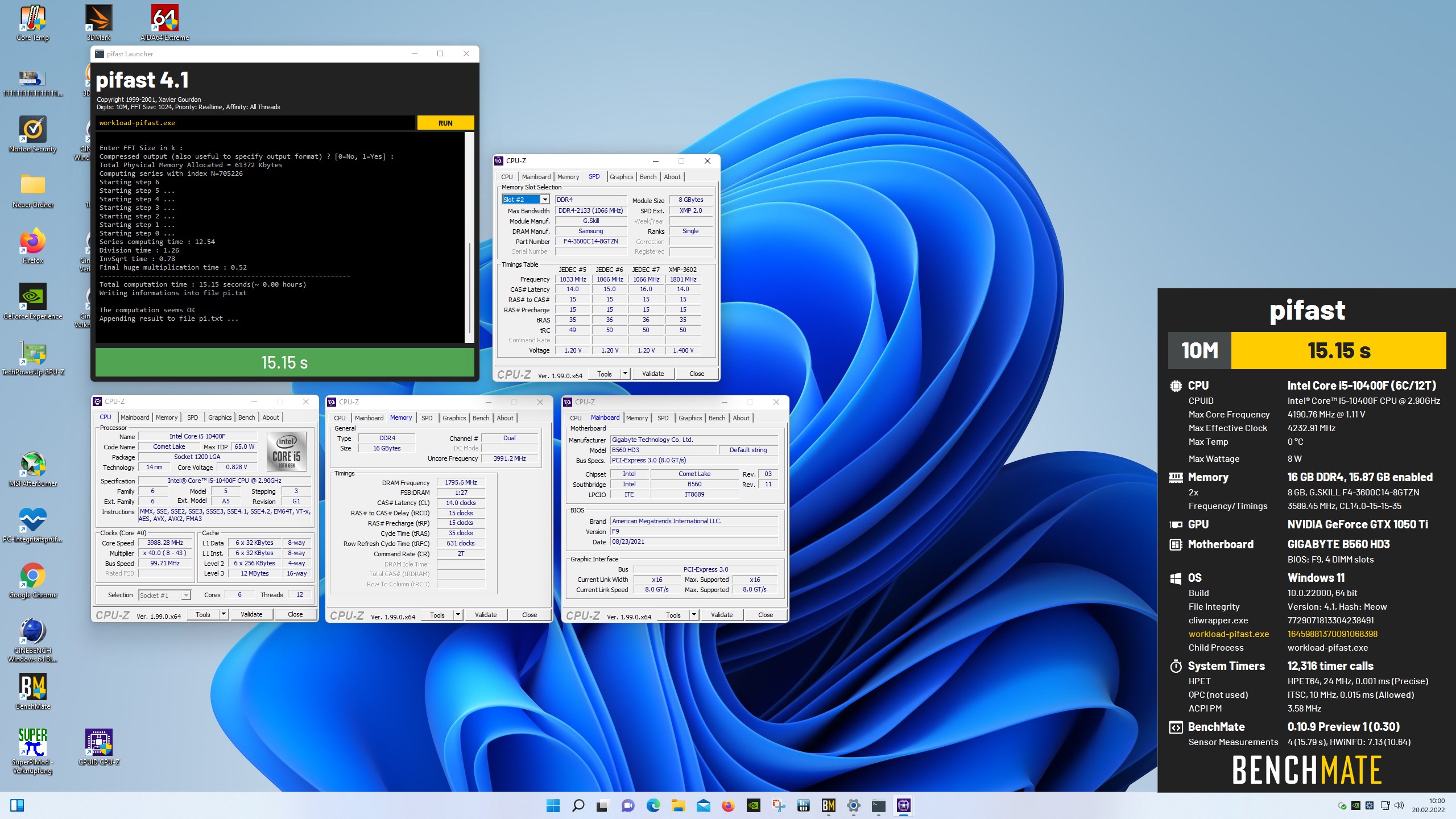Click the Windows Start button

553,805
